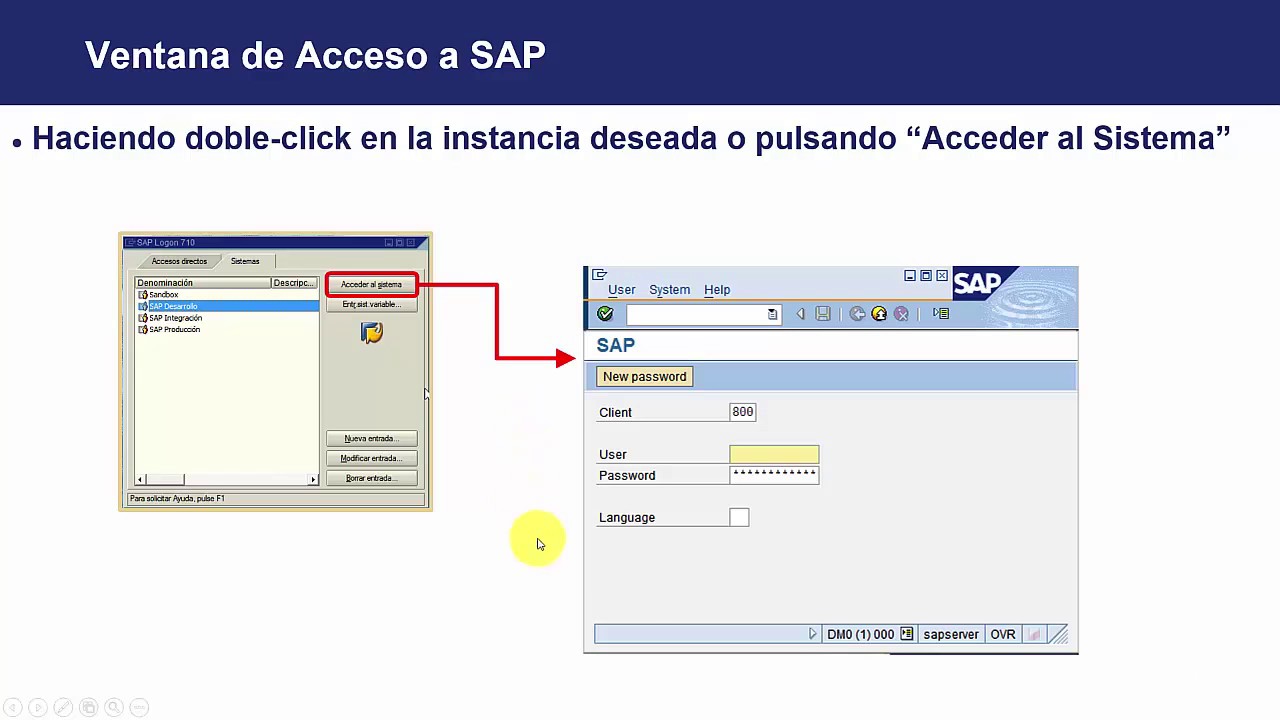Image resolution: width=1280 pixels, height=720 pixels.
Task: Open the User menu
Action: [x=621, y=290]
